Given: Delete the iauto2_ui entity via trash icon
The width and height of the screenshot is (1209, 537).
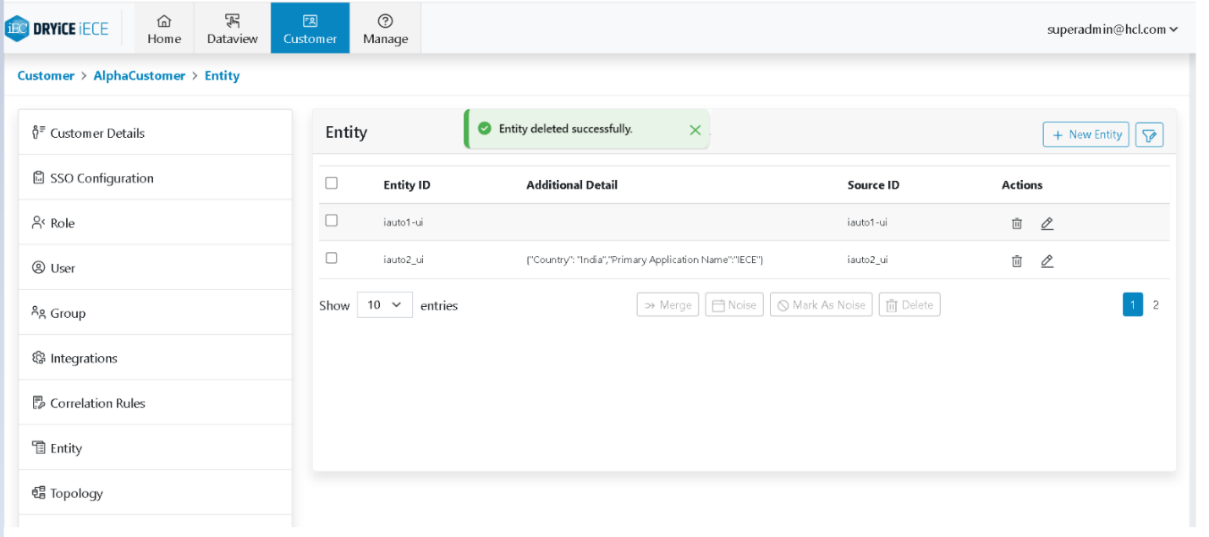Looking at the screenshot, I should click(x=1016, y=261).
